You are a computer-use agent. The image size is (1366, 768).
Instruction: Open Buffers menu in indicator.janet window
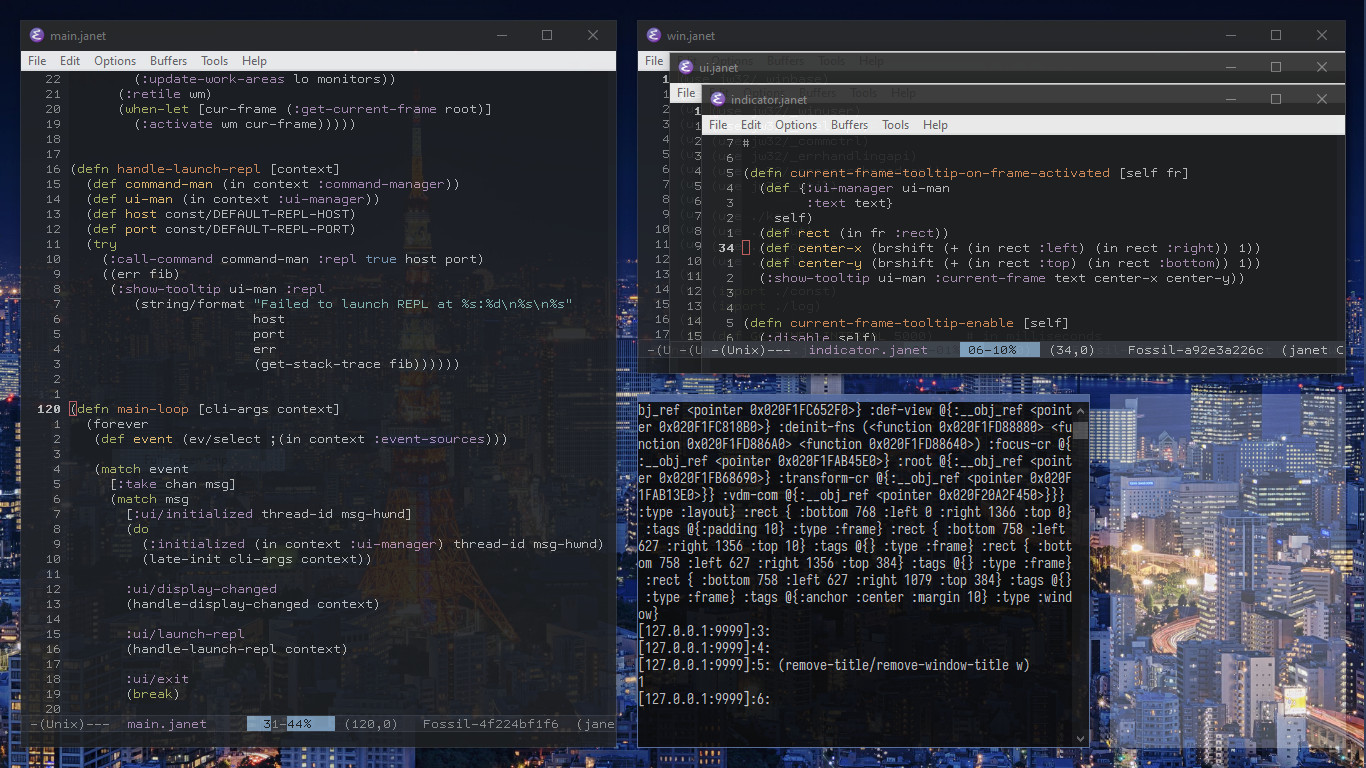pyautogui.click(x=849, y=125)
